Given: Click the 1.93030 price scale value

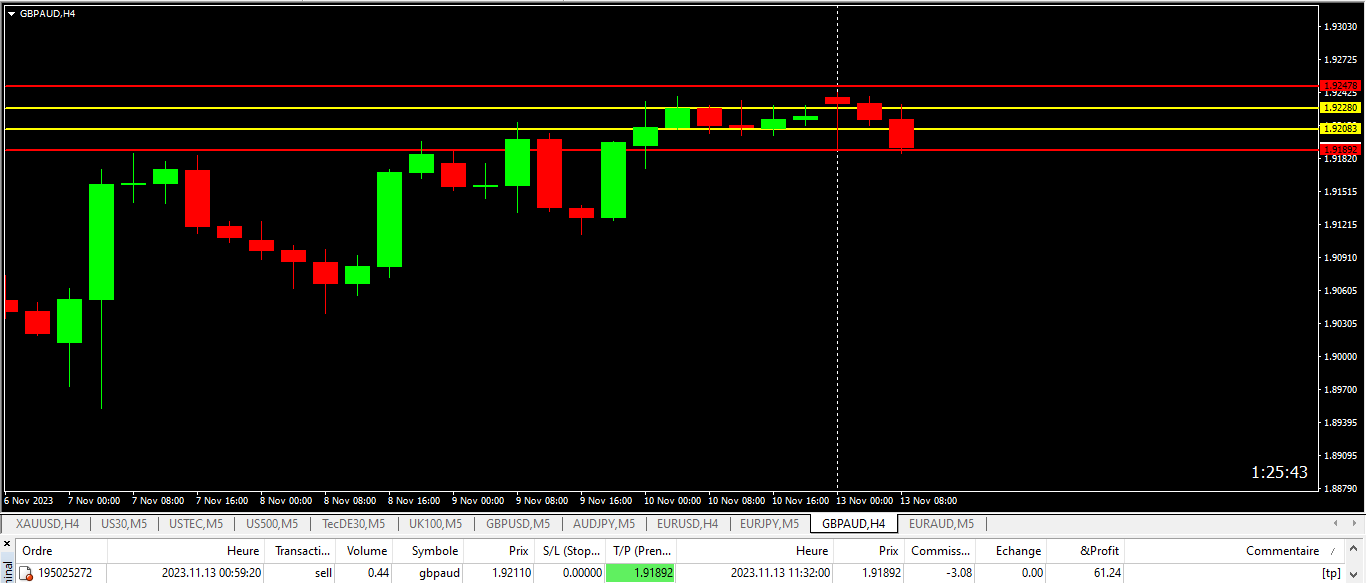Looking at the screenshot, I should tap(1340, 26).
